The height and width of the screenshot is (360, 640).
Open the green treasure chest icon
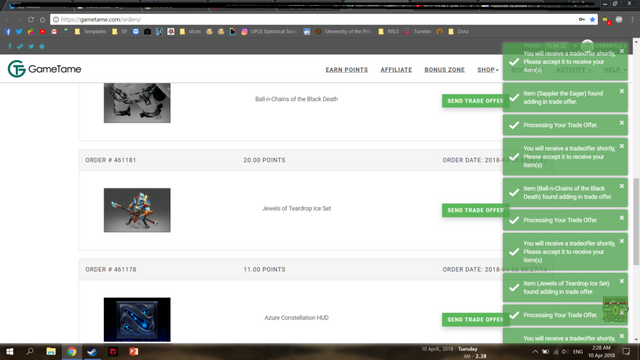tap(616, 309)
